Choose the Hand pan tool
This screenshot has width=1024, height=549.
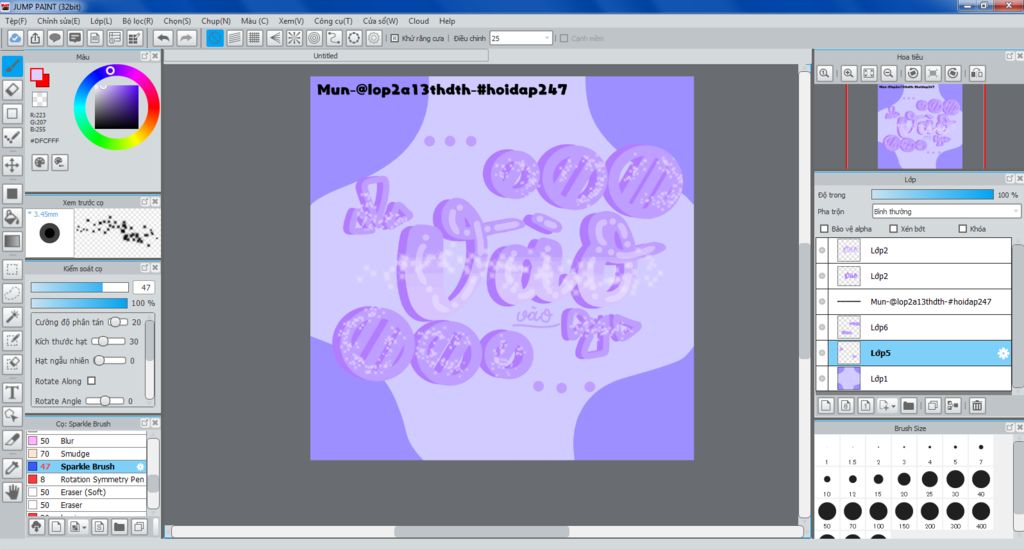click(12, 492)
